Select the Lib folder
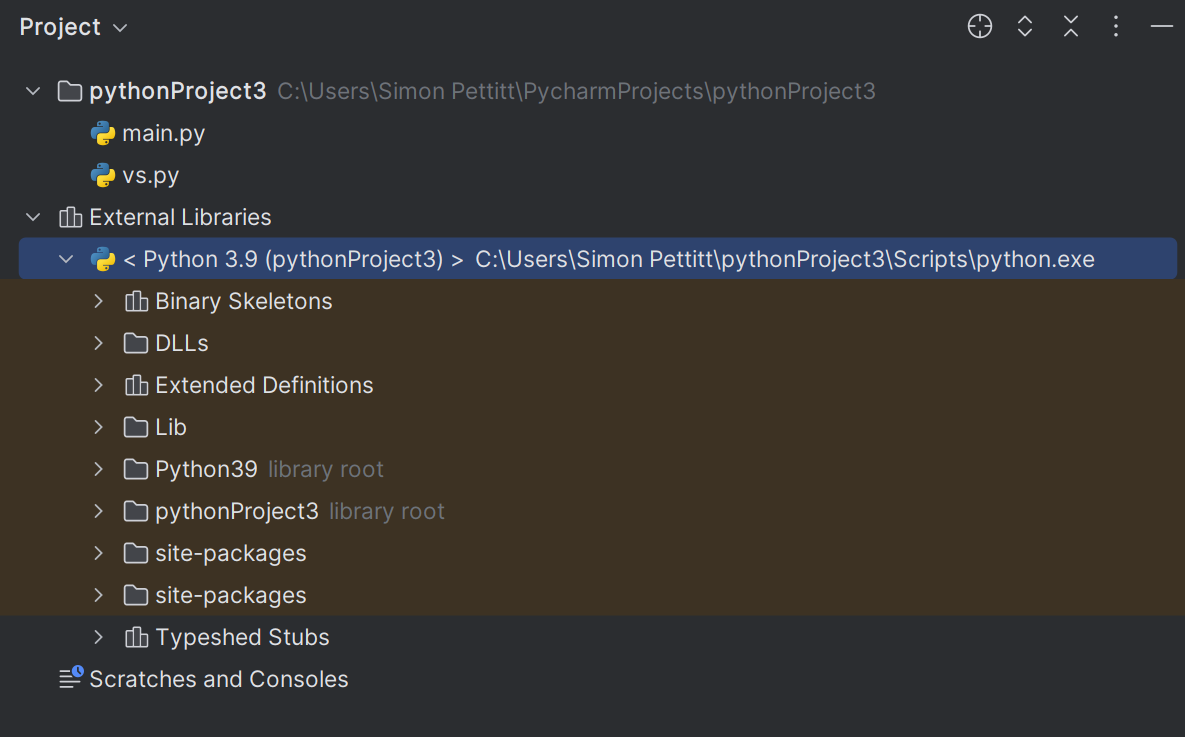 (171, 427)
